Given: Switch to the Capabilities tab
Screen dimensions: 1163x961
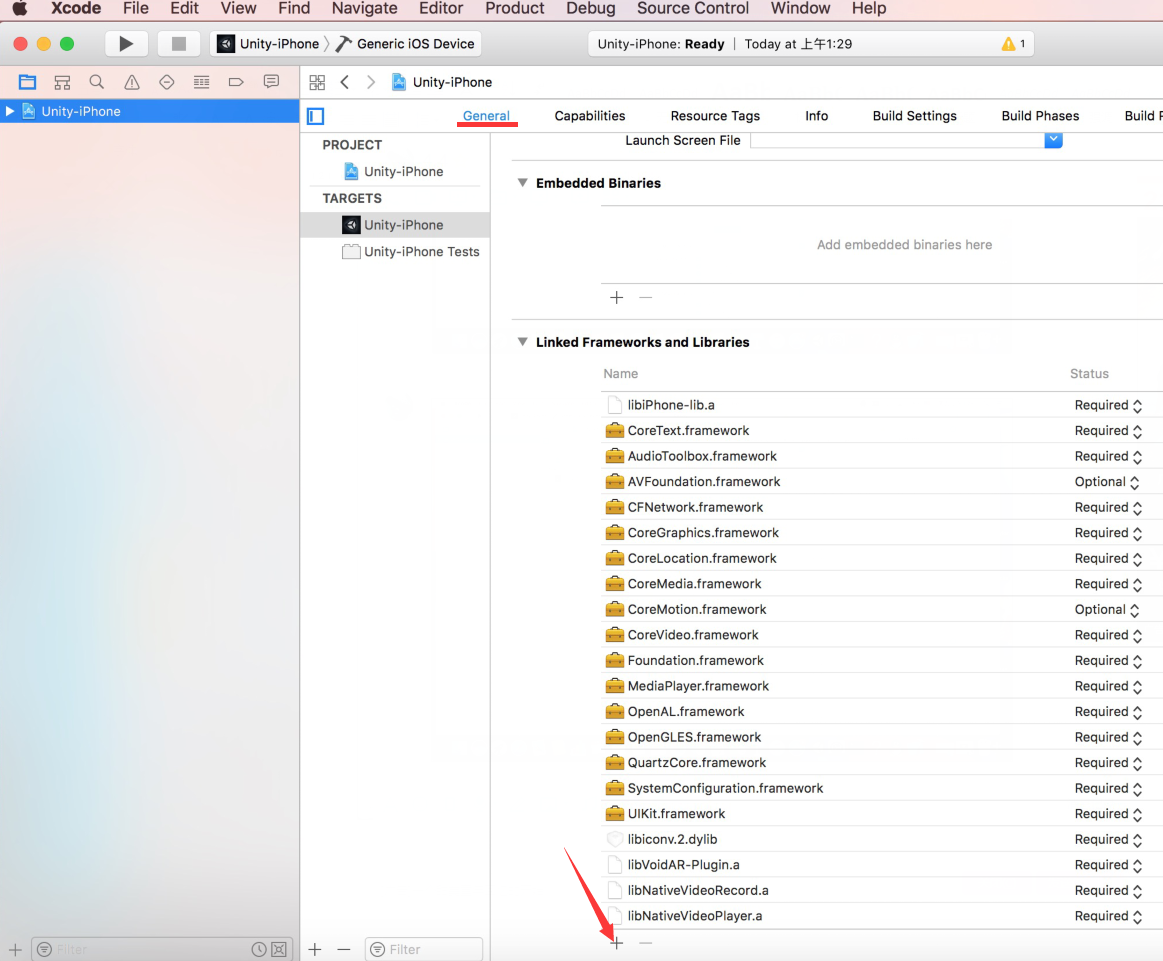Looking at the screenshot, I should pyautogui.click(x=590, y=116).
